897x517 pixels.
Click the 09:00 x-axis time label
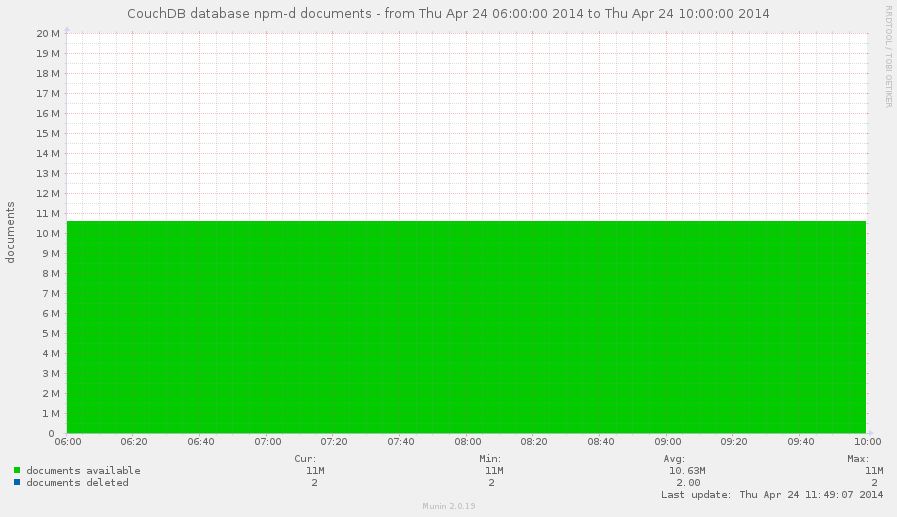tap(668, 442)
